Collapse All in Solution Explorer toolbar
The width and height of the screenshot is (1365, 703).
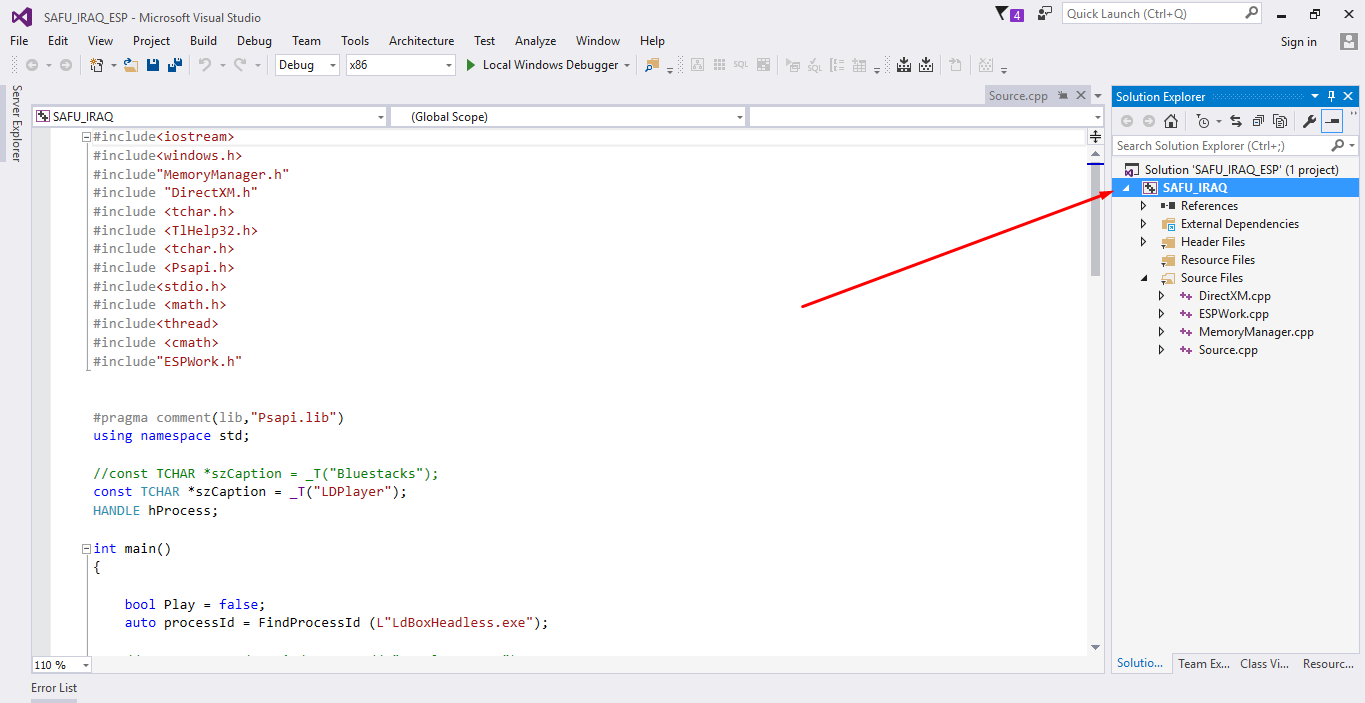1258,121
